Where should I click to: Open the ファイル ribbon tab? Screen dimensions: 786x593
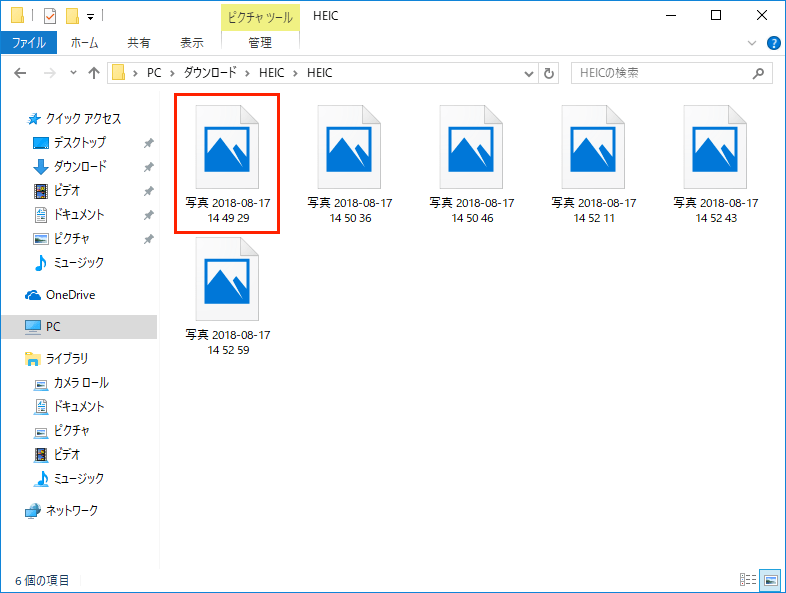(x=29, y=43)
